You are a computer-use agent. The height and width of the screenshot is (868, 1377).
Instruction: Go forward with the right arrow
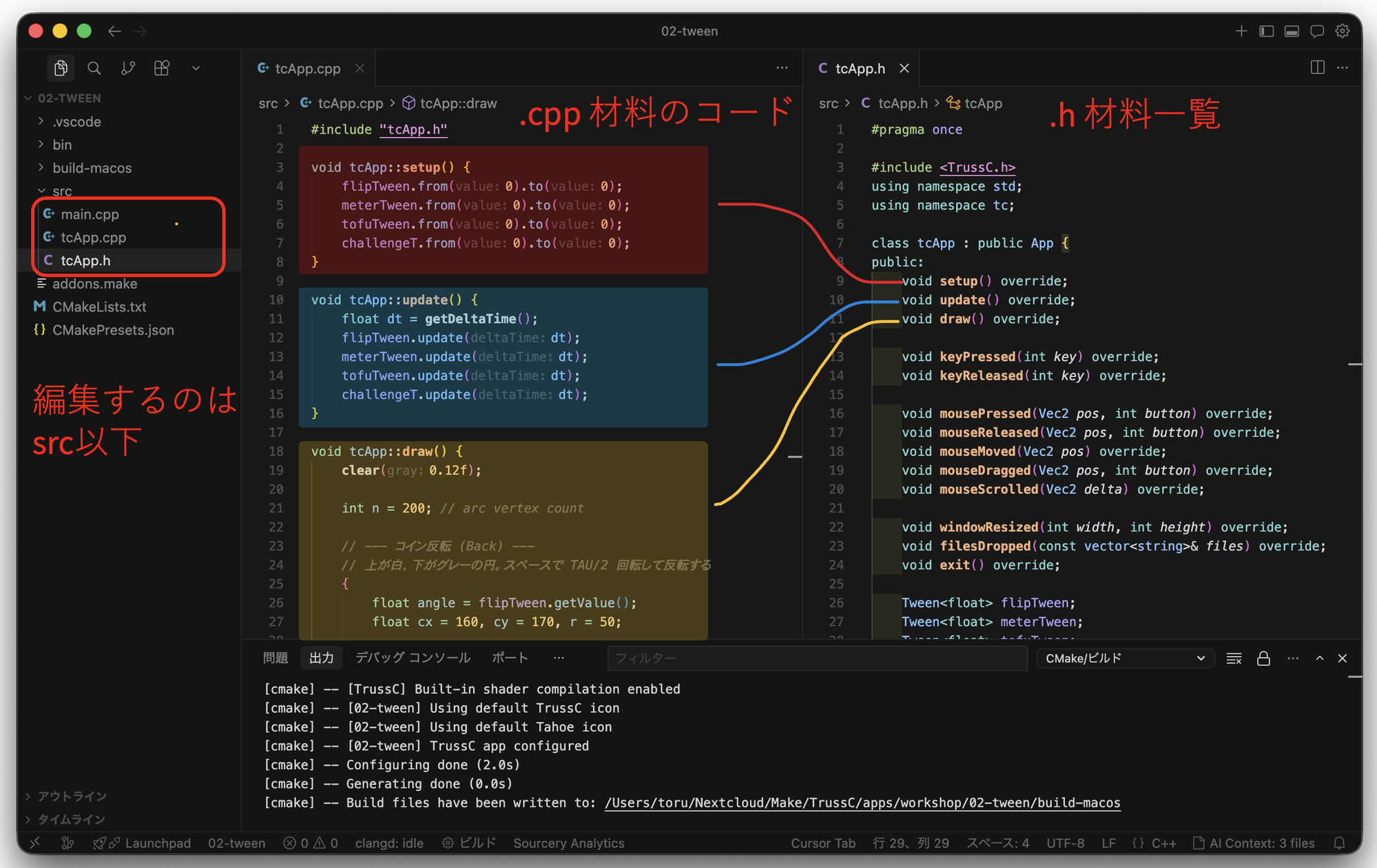tap(140, 31)
